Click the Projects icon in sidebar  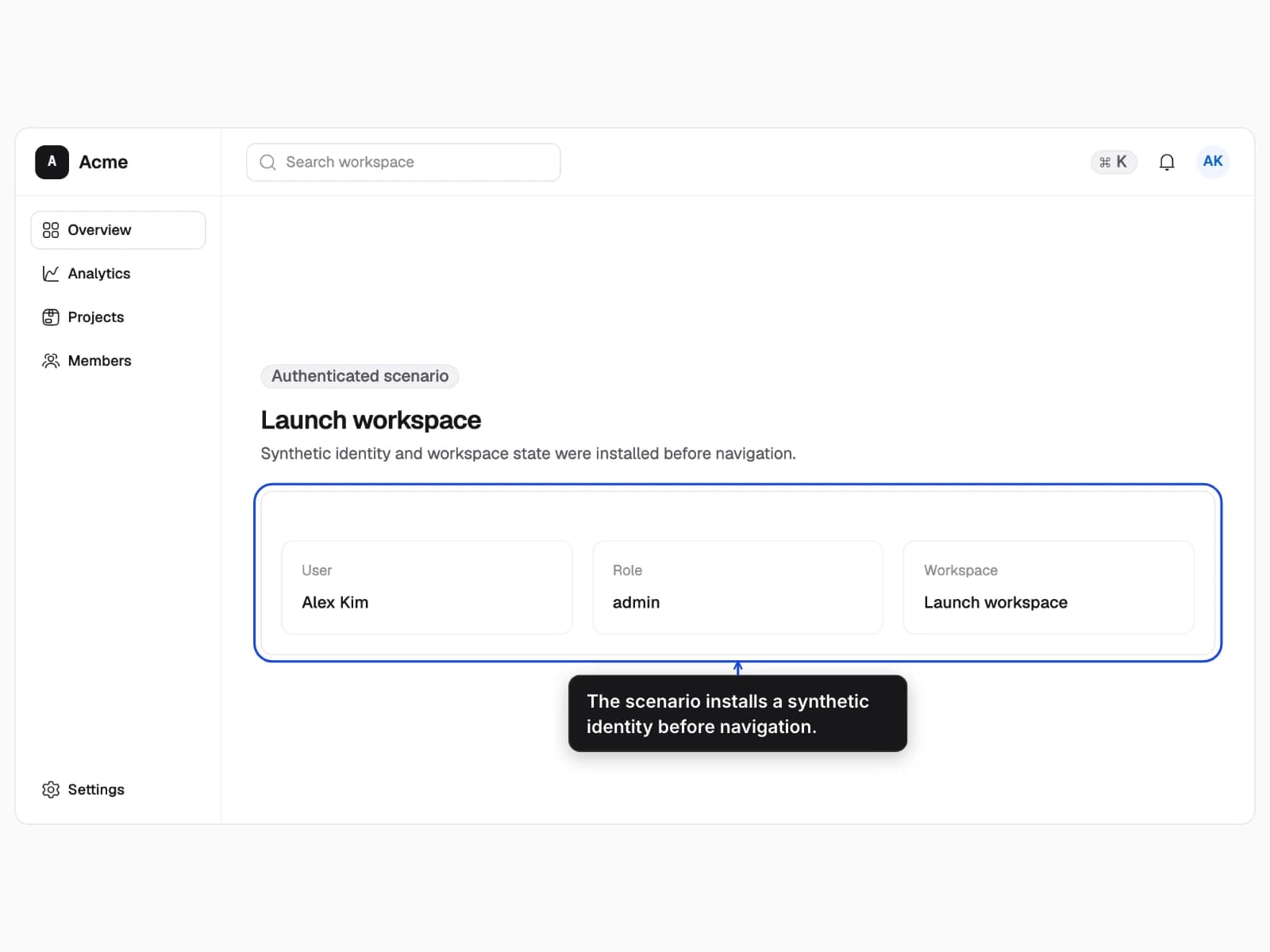pyautogui.click(x=51, y=317)
